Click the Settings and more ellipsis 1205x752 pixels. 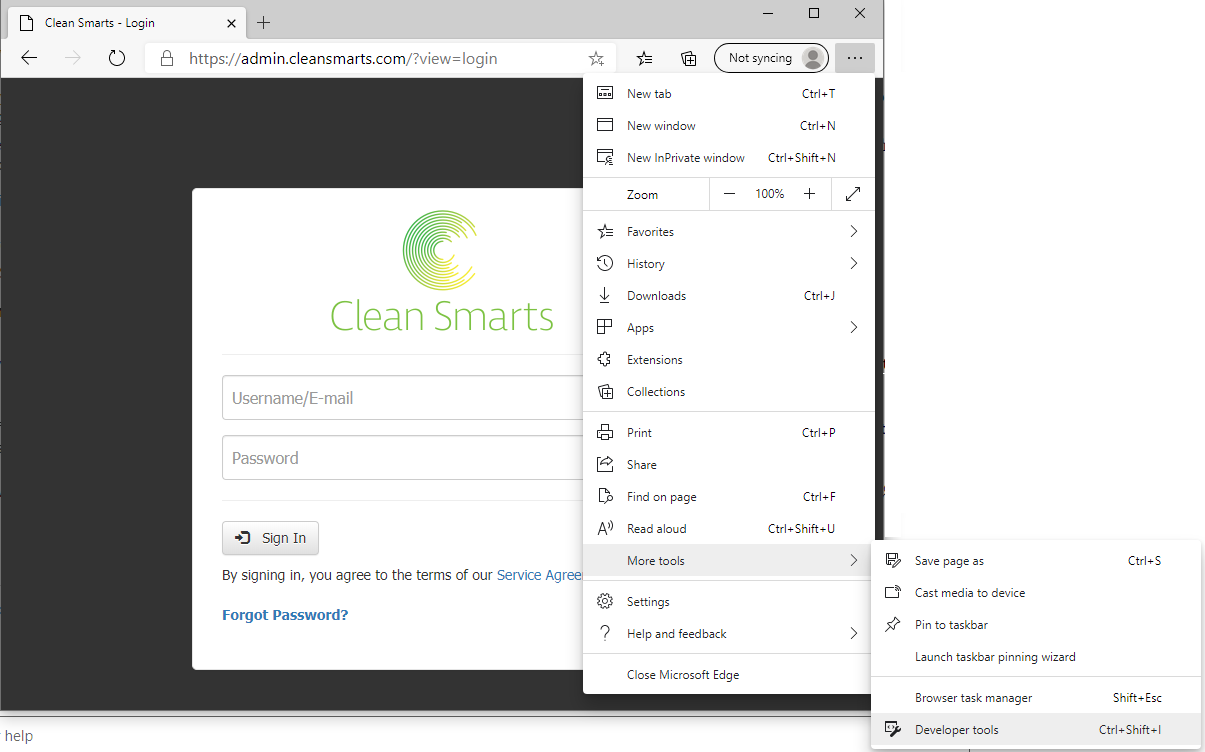pyautogui.click(x=854, y=58)
